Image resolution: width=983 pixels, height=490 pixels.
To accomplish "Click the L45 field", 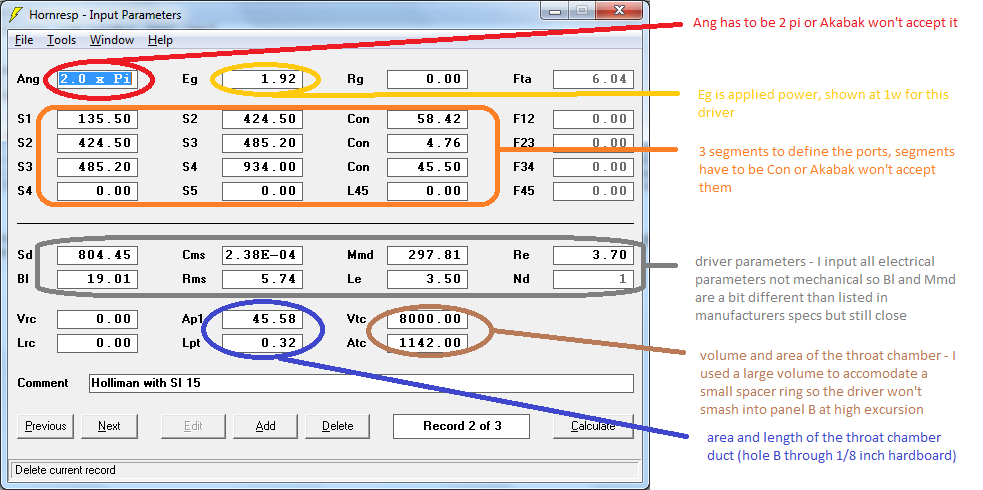I will [428, 190].
